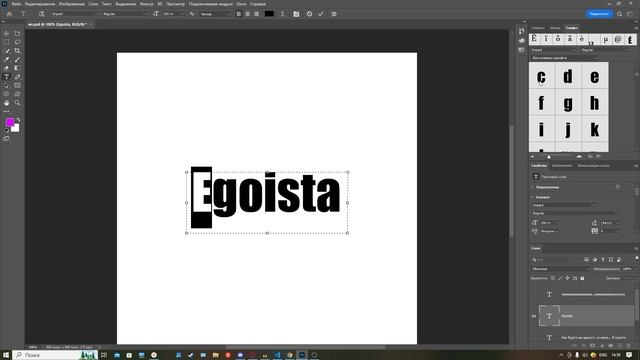Select the Move tool
Image resolution: width=640 pixels, height=360 pixels.
[x=6, y=33]
